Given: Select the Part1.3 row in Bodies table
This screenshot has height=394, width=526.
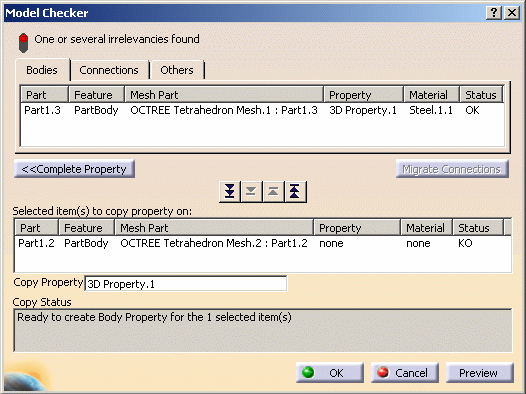Looking at the screenshot, I should pyautogui.click(x=262, y=110).
